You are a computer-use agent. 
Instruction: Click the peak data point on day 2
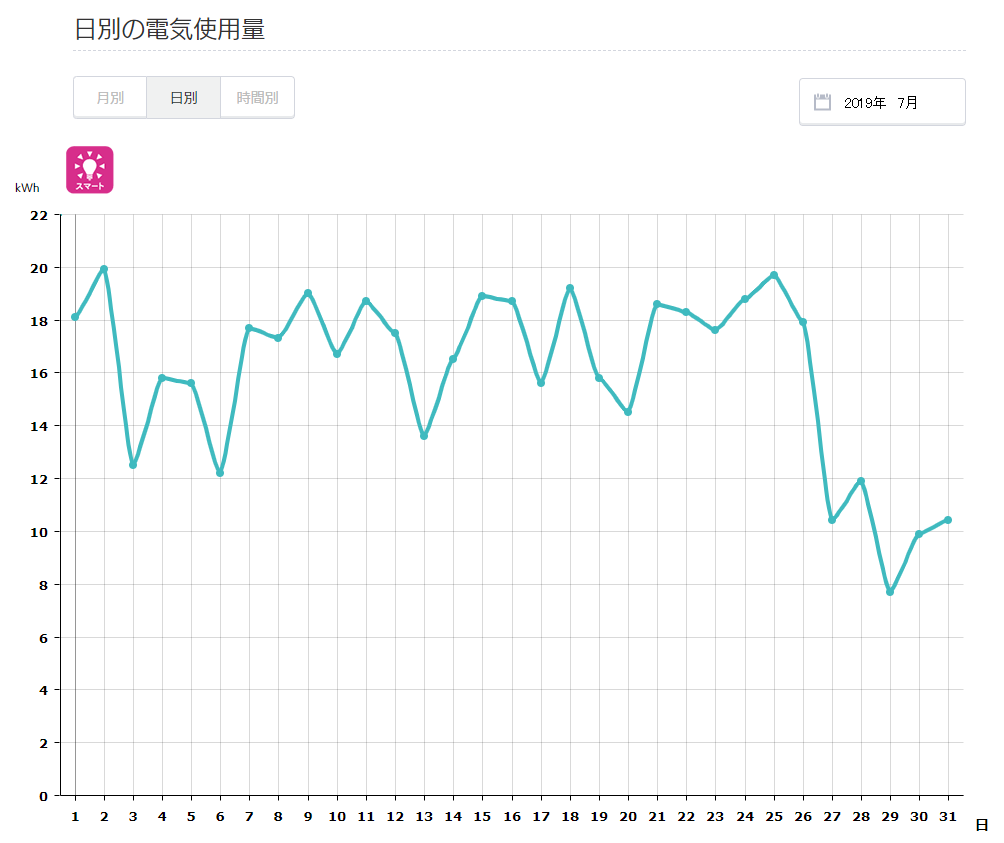[104, 269]
